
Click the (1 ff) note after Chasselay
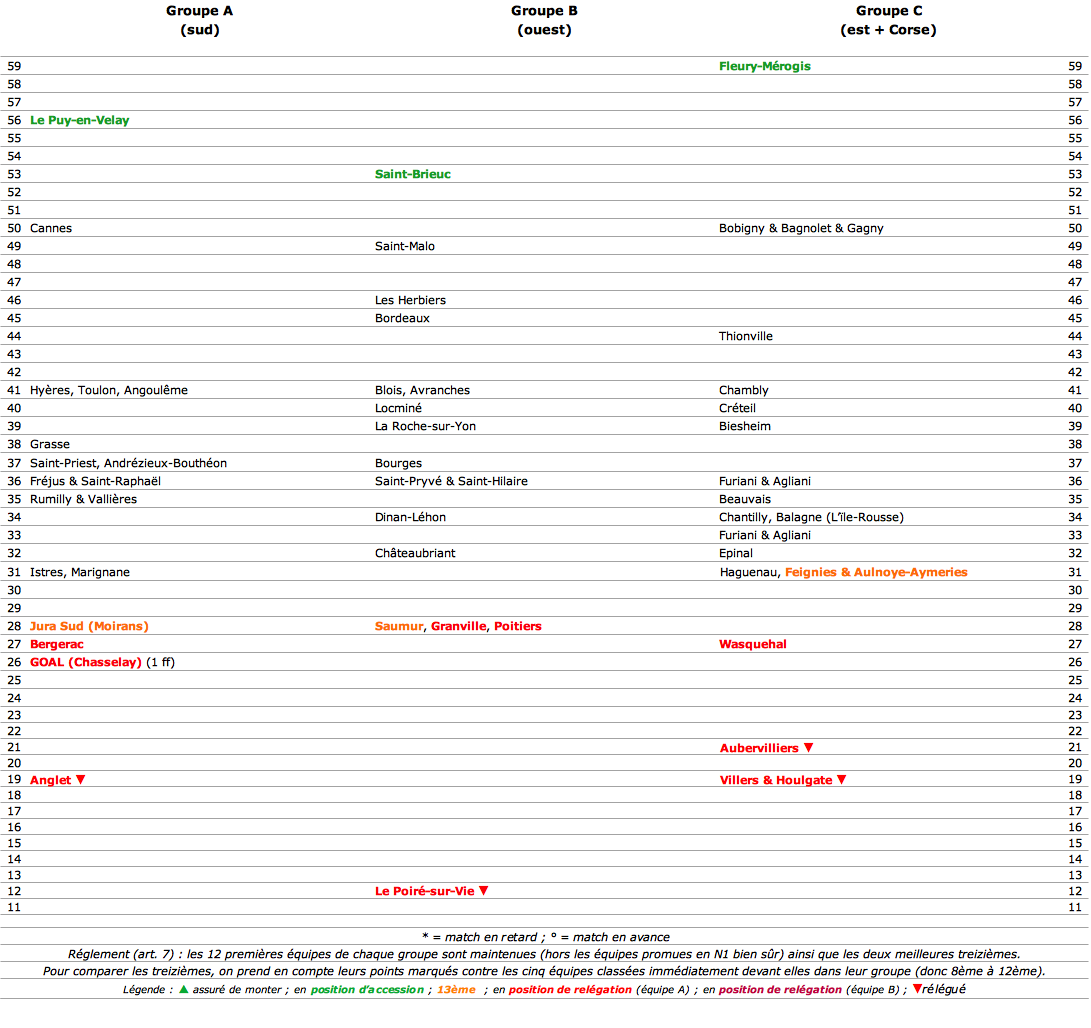[x=161, y=663]
